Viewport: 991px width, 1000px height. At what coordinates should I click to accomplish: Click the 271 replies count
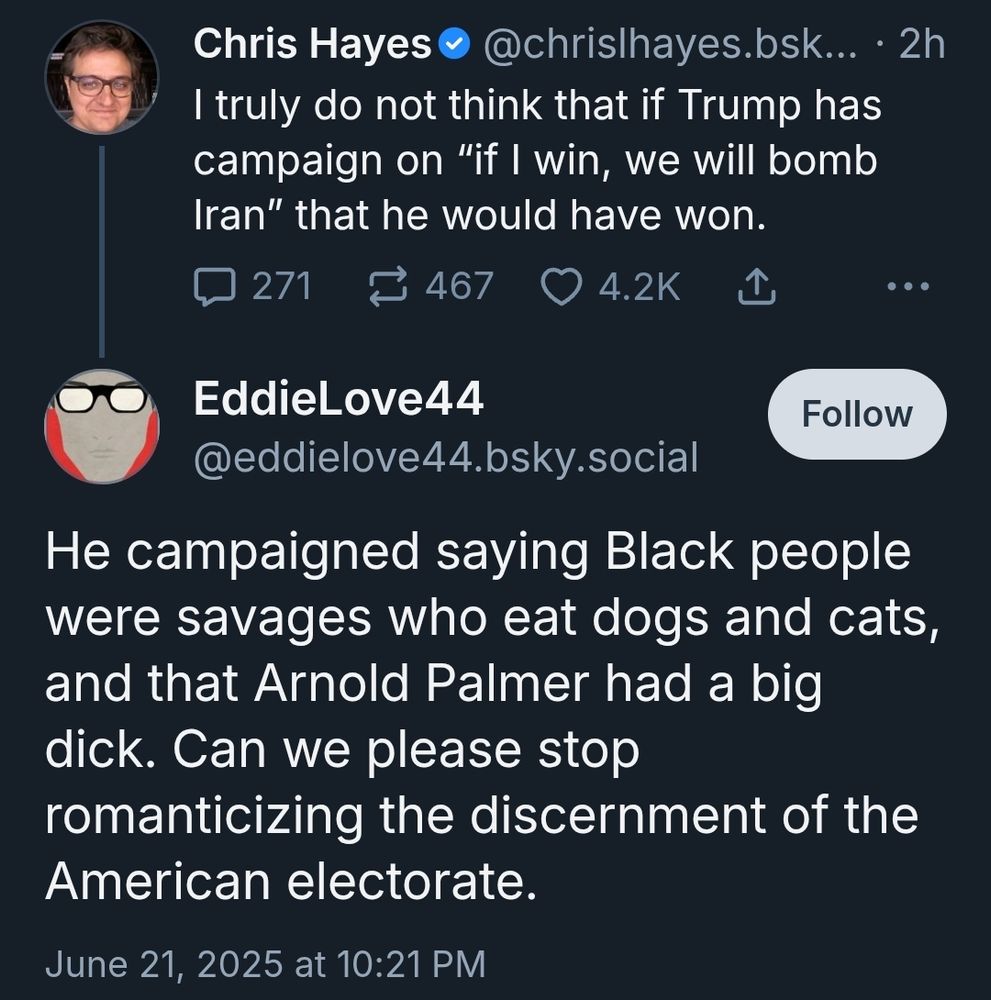click(x=281, y=287)
